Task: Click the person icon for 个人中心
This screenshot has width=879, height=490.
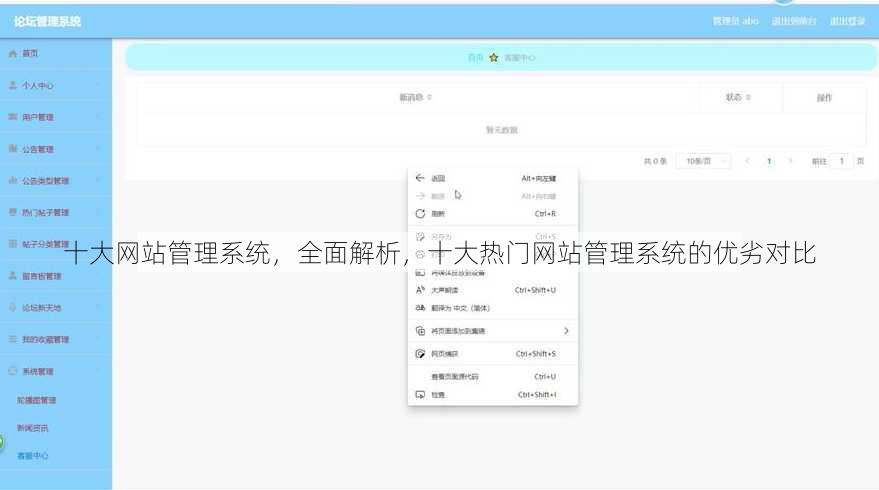Action: (x=13, y=85)
